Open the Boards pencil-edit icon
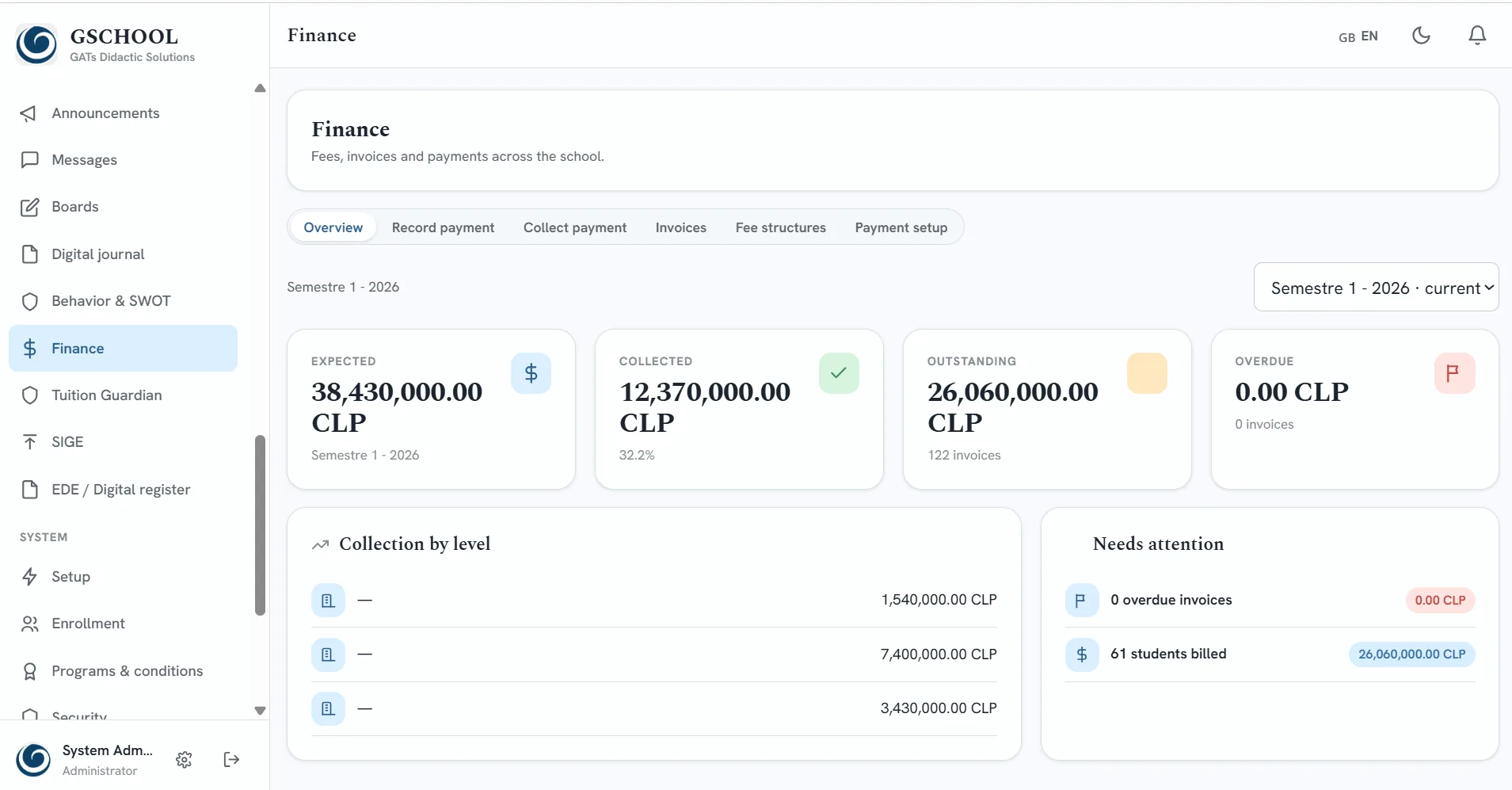The width and height of the screenshot is (1512, 790). tap(29, 207)
